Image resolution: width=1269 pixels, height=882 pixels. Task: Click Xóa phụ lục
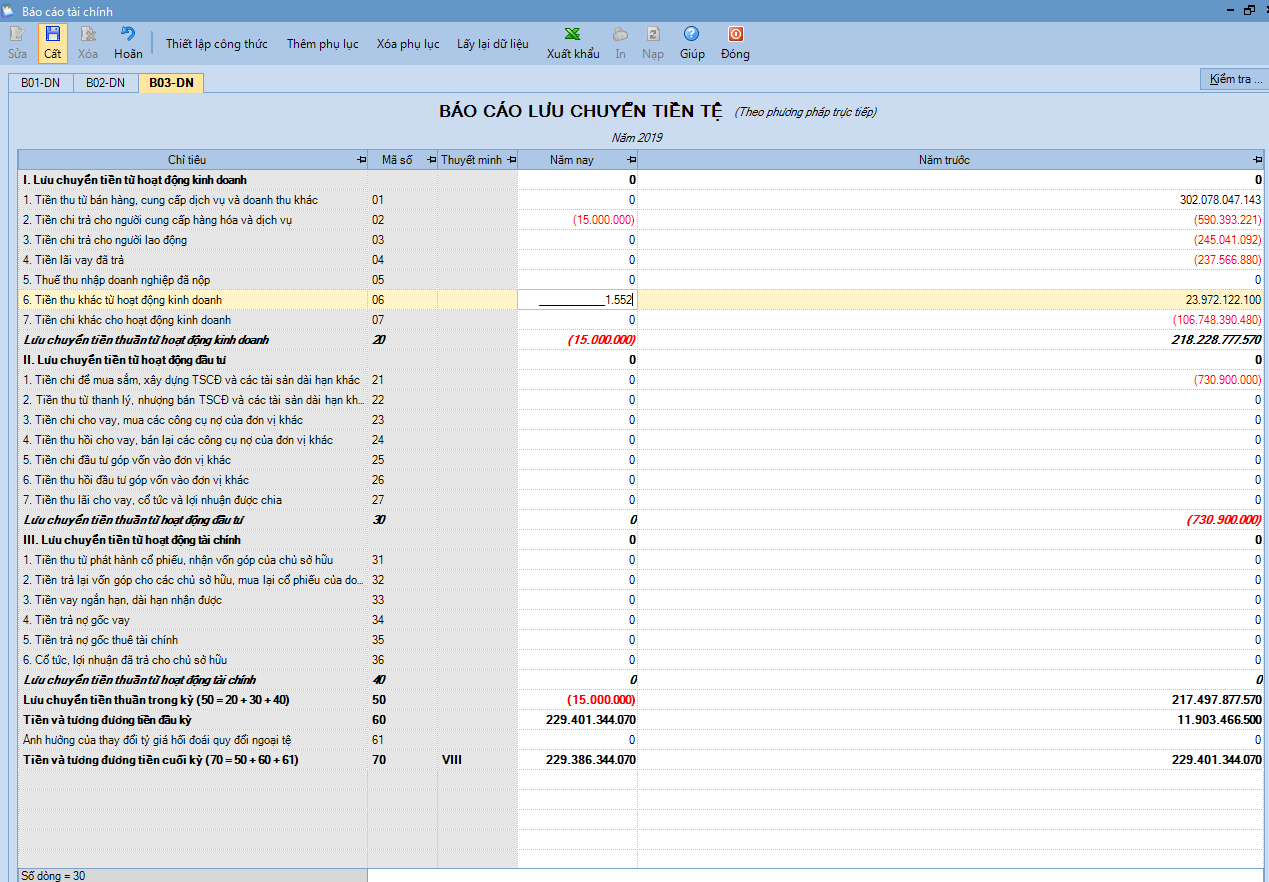coord(408,44)
